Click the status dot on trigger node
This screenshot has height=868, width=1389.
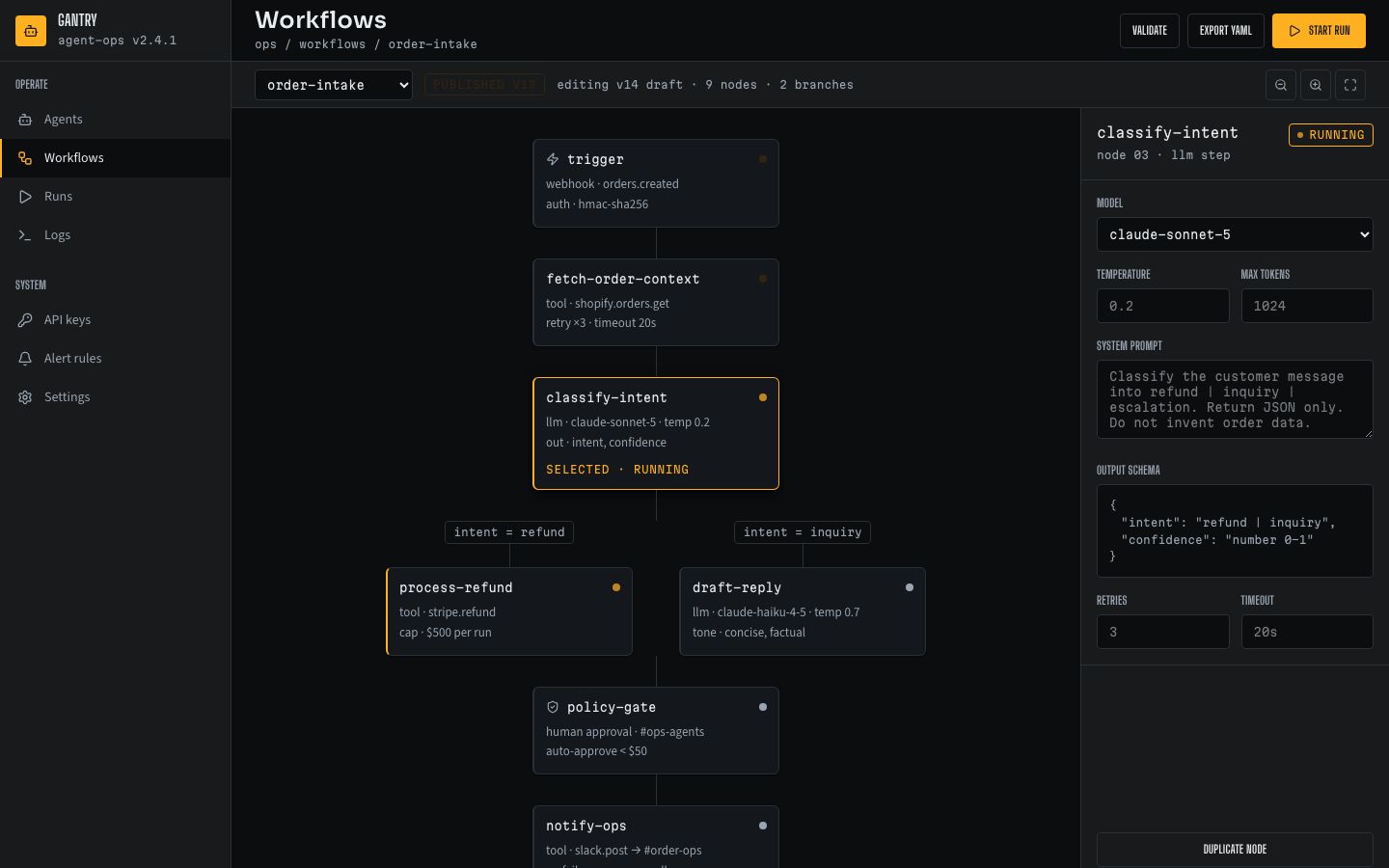coord(763,159)
